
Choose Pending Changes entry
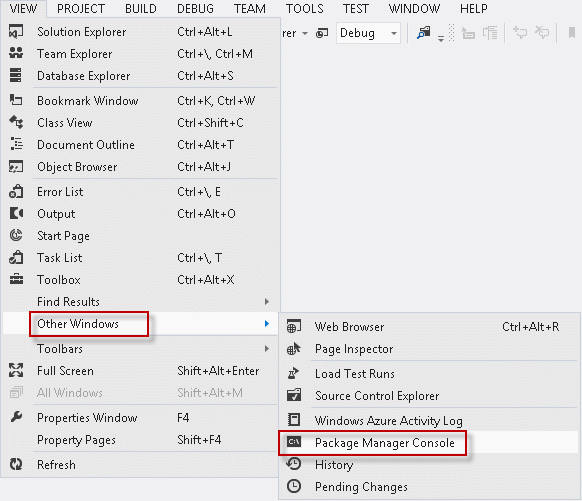tap(429, 487)
